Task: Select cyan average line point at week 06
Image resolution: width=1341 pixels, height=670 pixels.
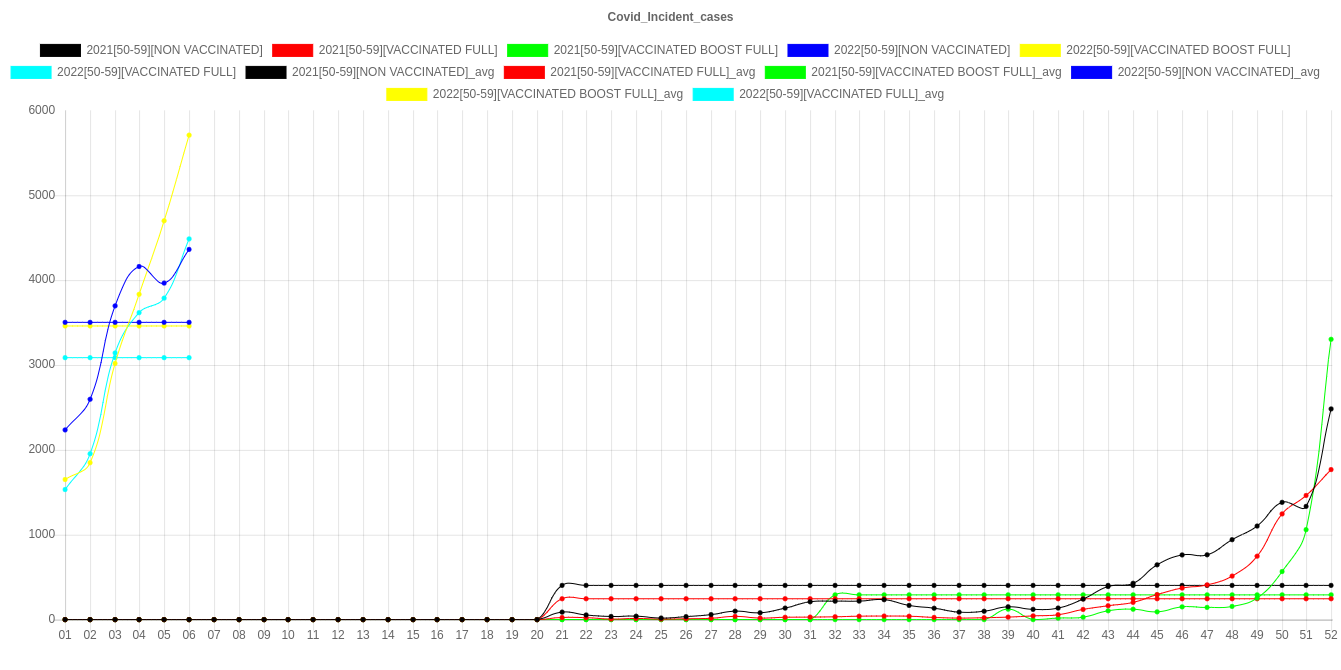Action: pyautogui.click(x=189, y=358)
